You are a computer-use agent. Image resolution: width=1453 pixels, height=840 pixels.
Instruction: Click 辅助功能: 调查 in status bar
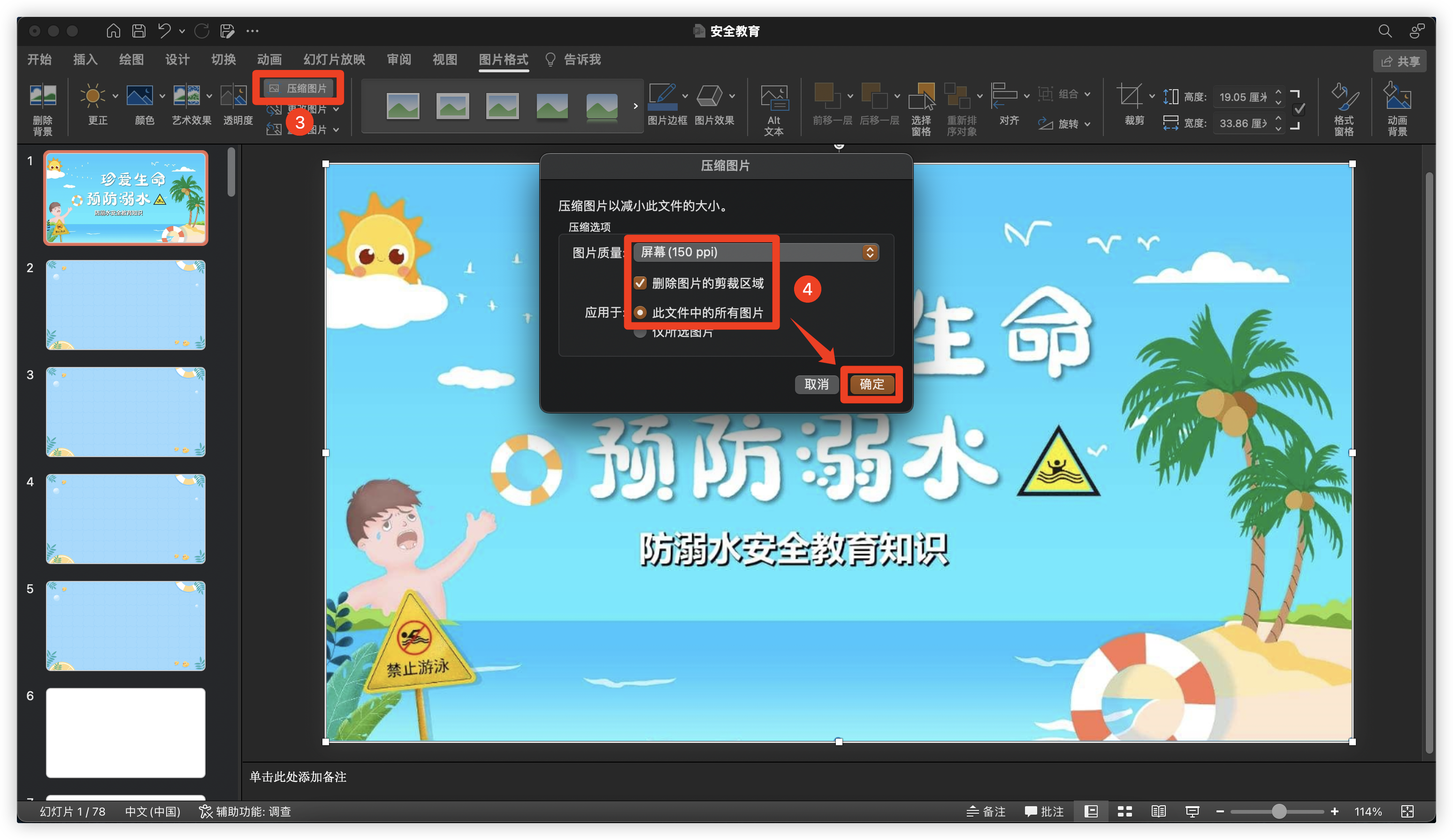coord(245,811)
